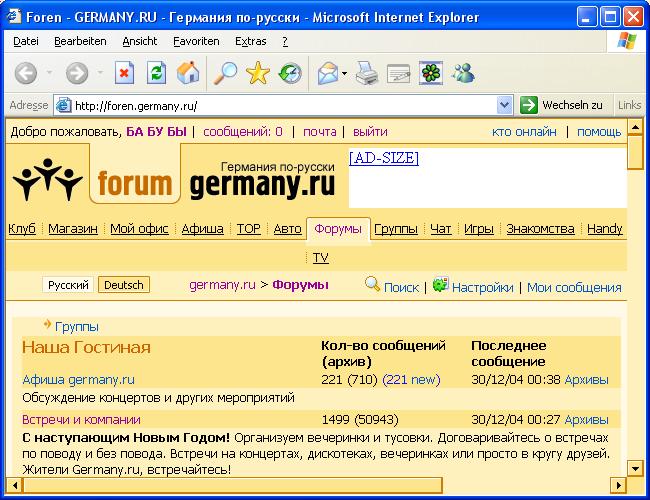
Task: Open the Search magnifier toolbar icon
Action: (226, 73)
